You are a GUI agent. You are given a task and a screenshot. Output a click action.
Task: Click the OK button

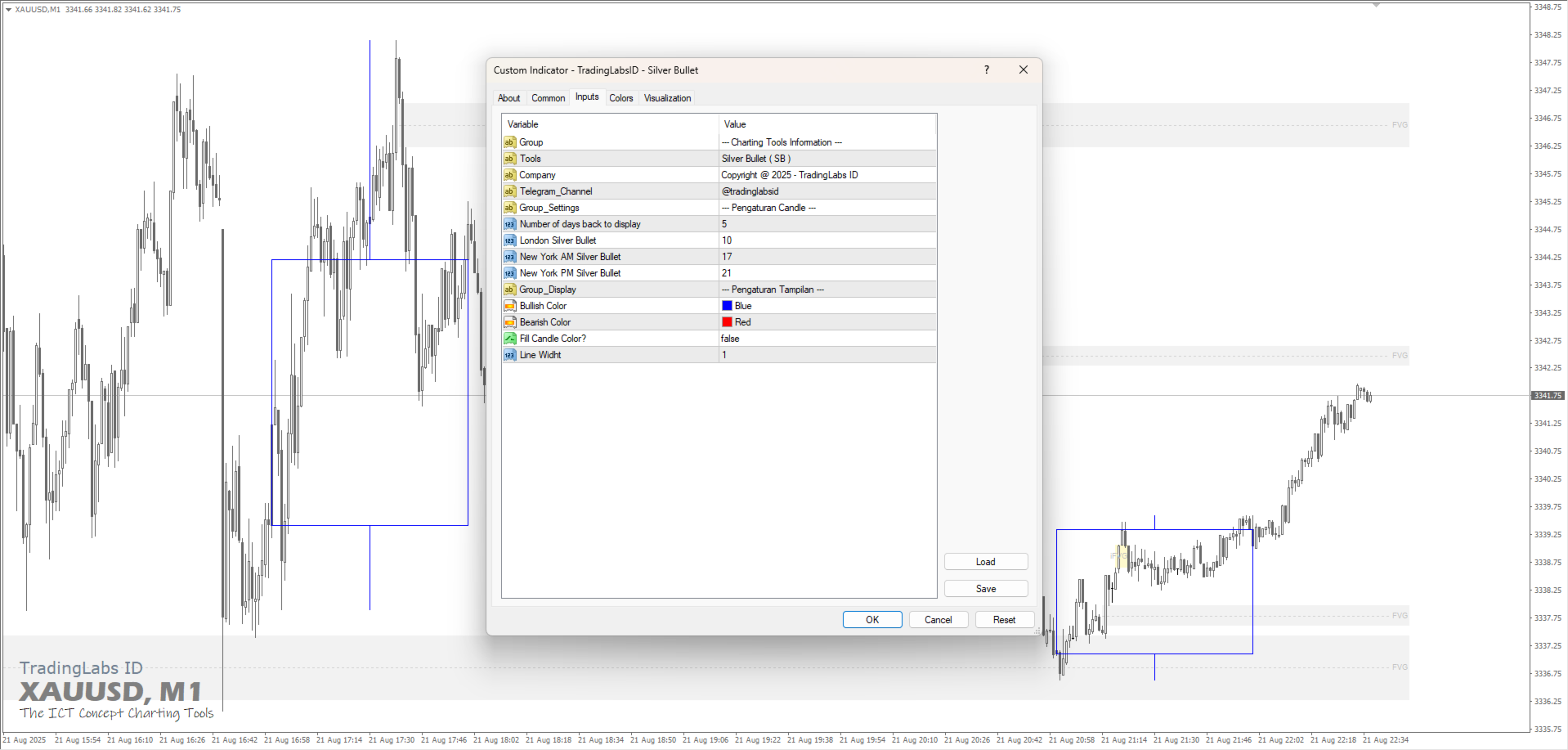pyautogui.click(x=872, y=620)
